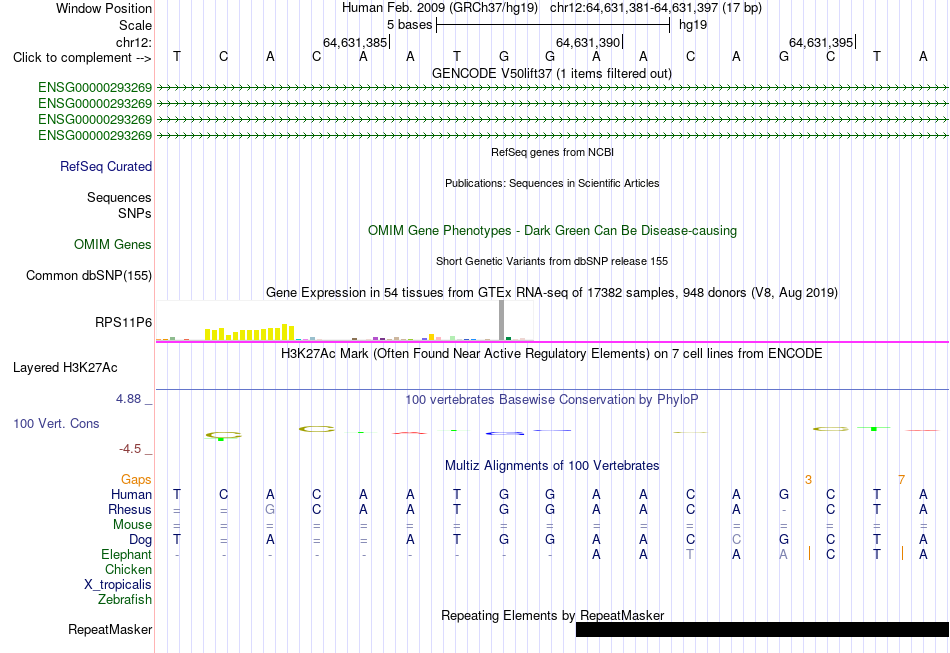The width and height of the screenshot is (950, 653).
Task: Select the Mouse species label
Action: [132, 525]
